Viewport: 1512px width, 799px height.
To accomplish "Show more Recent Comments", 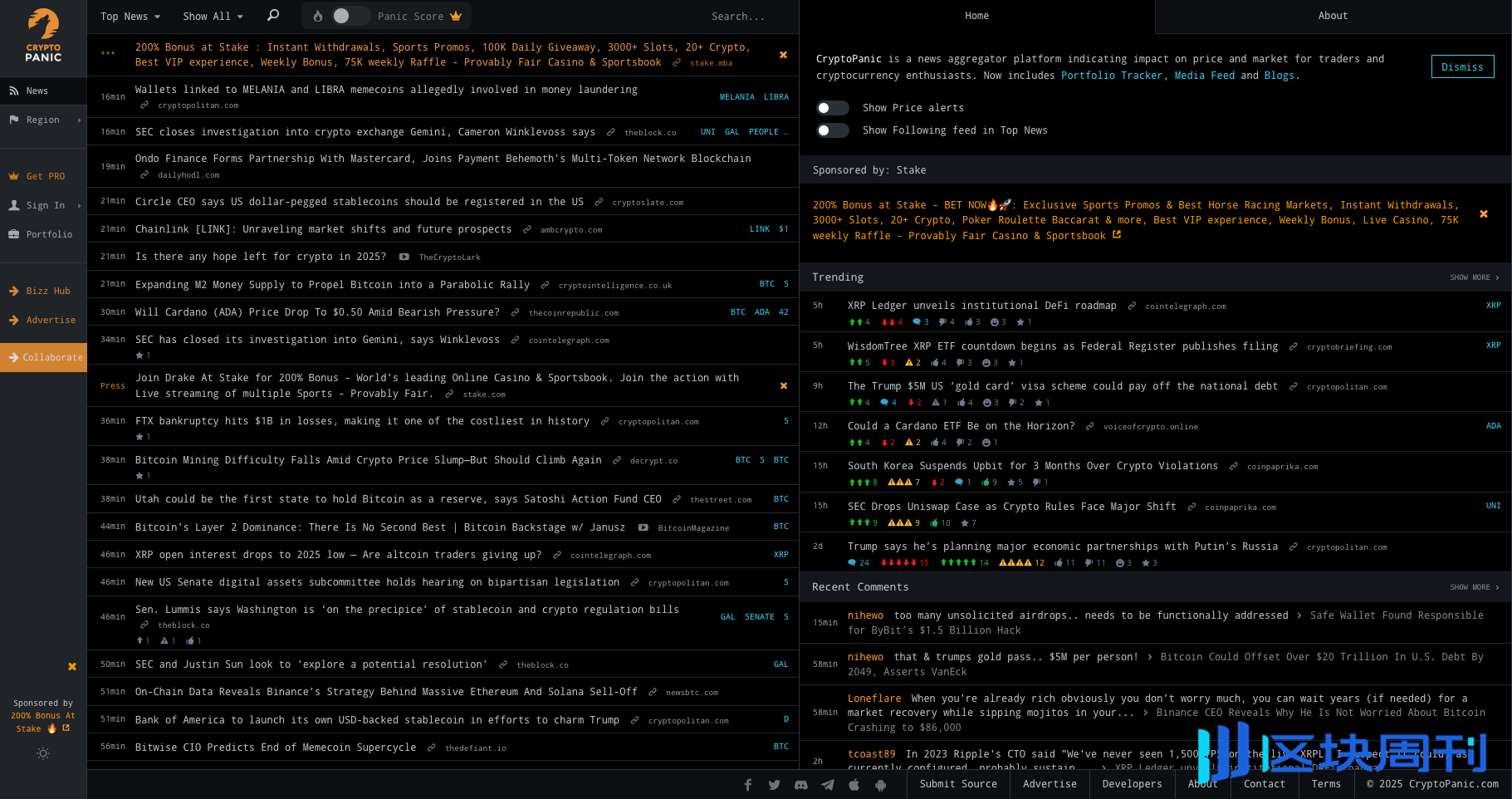I will [x=1475, y=587].
